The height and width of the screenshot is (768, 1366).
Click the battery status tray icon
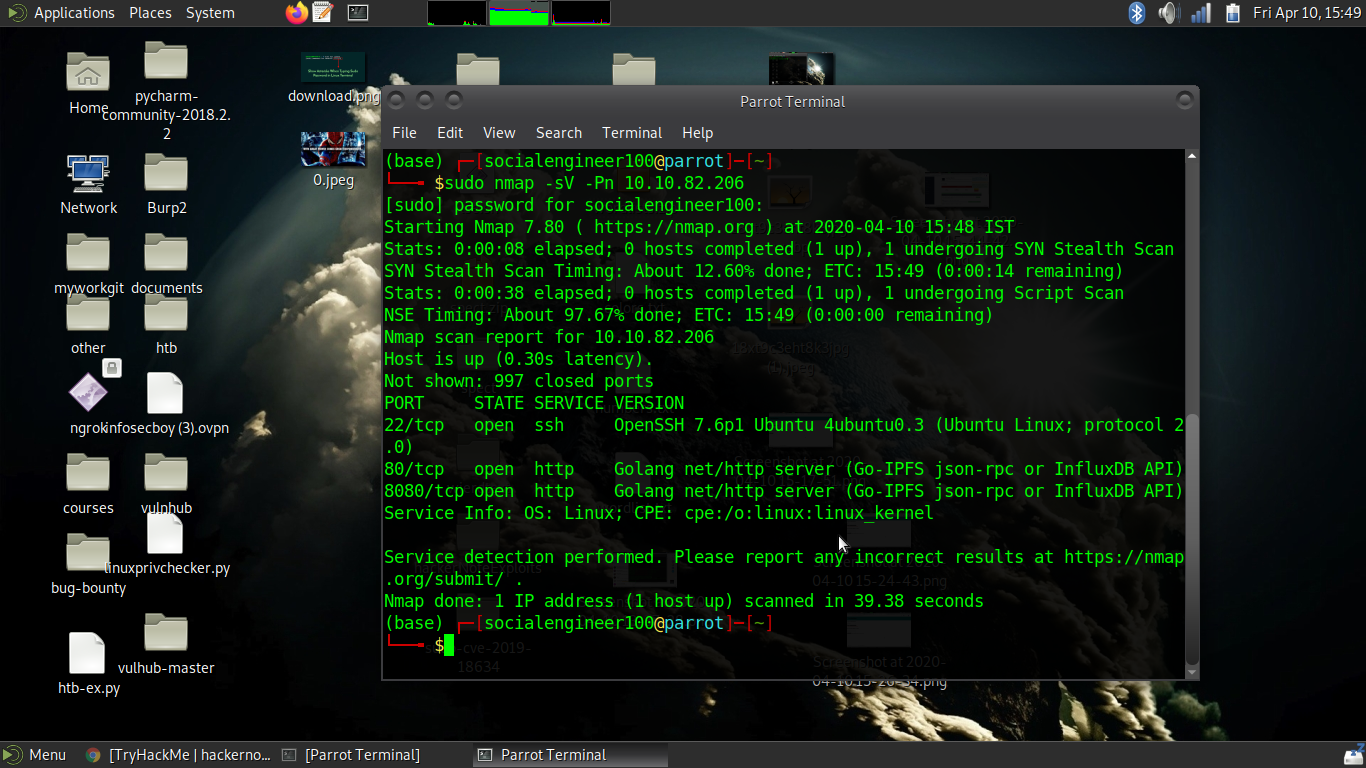1233,13
